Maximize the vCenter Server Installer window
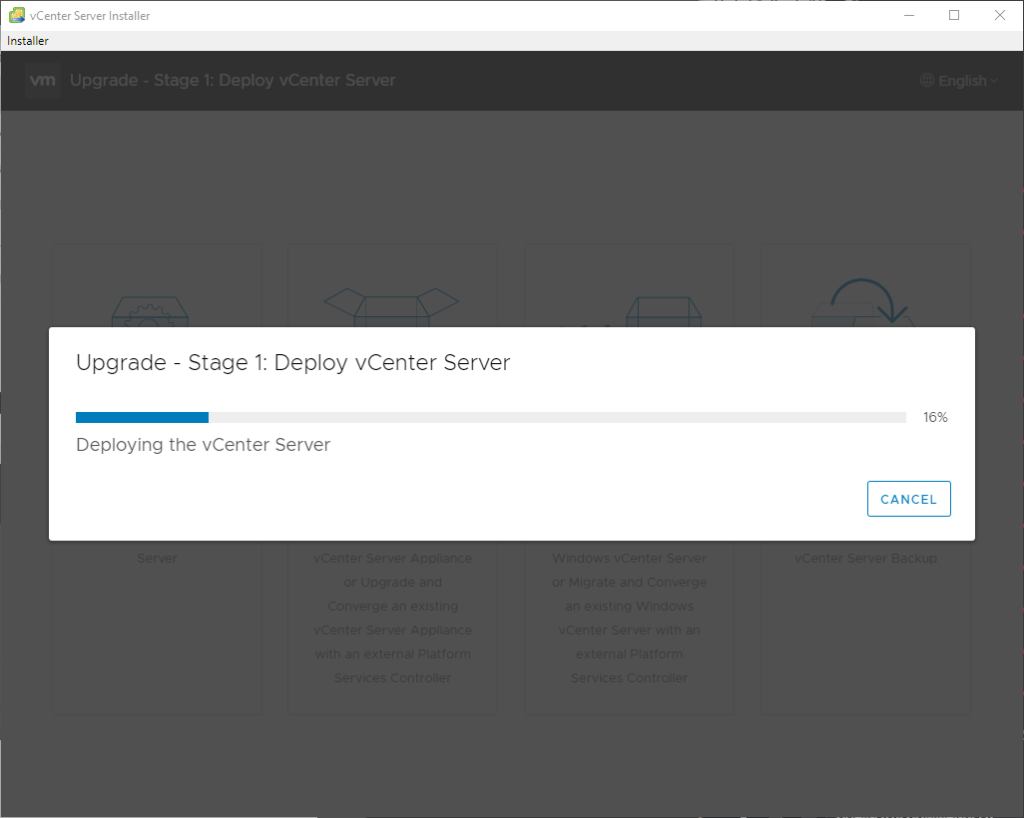 pyautogui.click(x=954, y=15)
